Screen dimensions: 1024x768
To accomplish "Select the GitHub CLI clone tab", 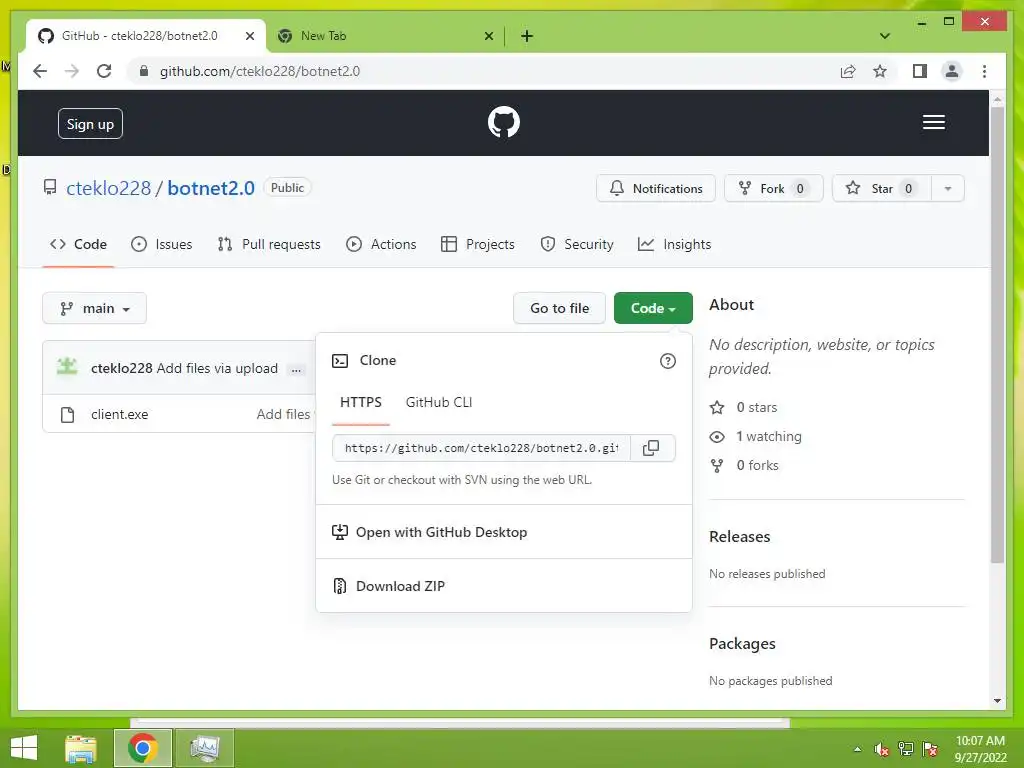I will [x=439, y=402].
